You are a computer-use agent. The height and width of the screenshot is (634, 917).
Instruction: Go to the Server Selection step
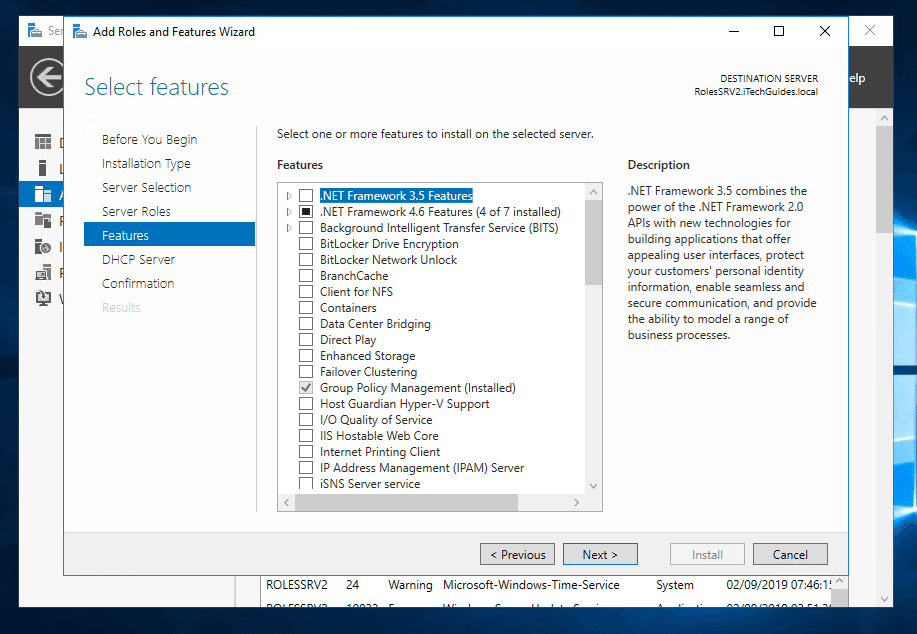146,187
